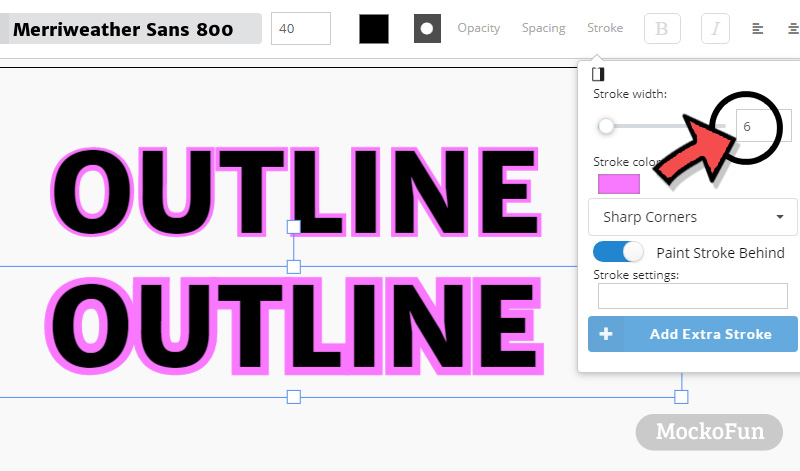Click the pink stroke color swatch
800x471 pixels.
pos(618,184)
